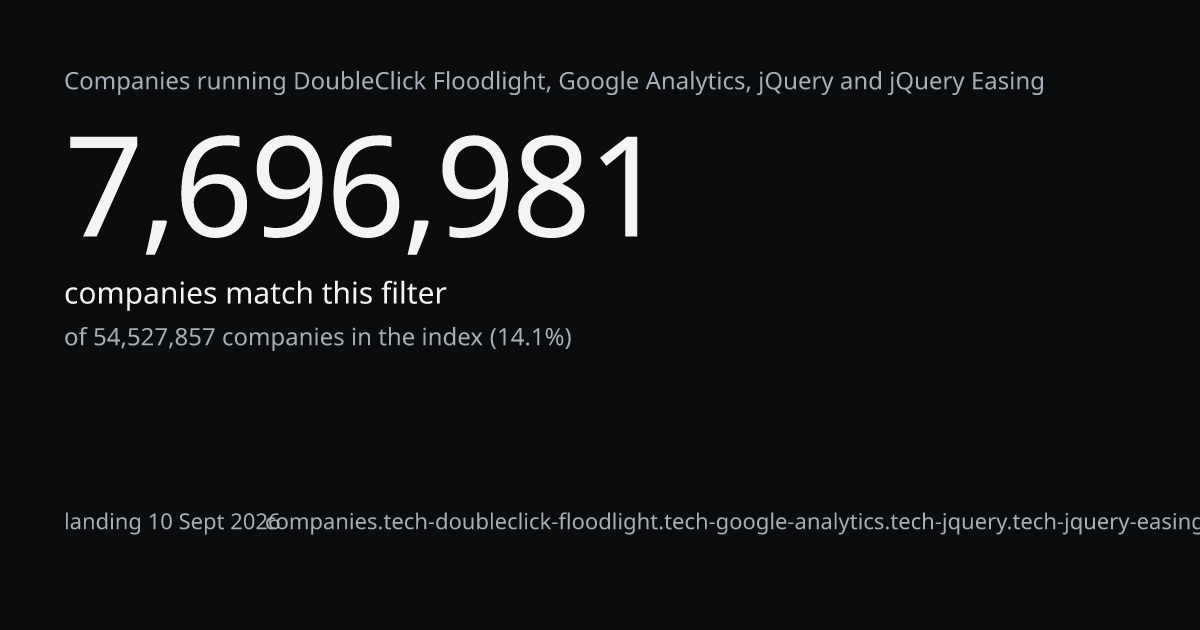
Task: Click 'Google Analytics' in the heading
Action: [653, 82]
